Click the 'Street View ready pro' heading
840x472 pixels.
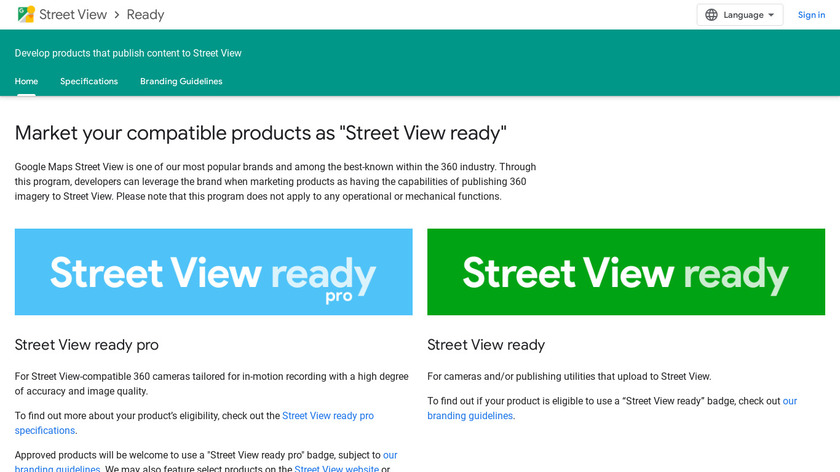click(86, 345)
